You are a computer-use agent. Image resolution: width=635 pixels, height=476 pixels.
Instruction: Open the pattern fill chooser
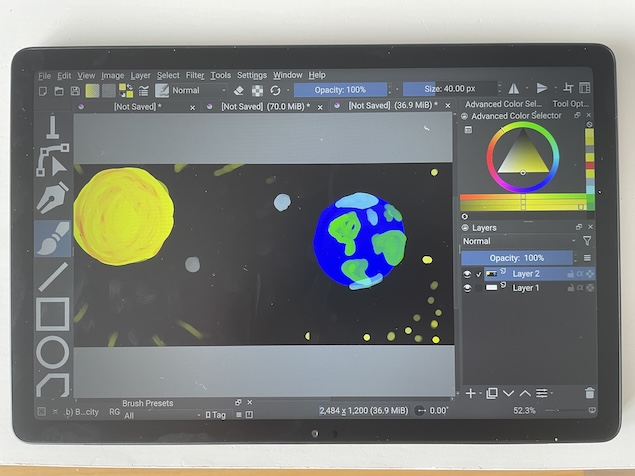coord(109,91)
